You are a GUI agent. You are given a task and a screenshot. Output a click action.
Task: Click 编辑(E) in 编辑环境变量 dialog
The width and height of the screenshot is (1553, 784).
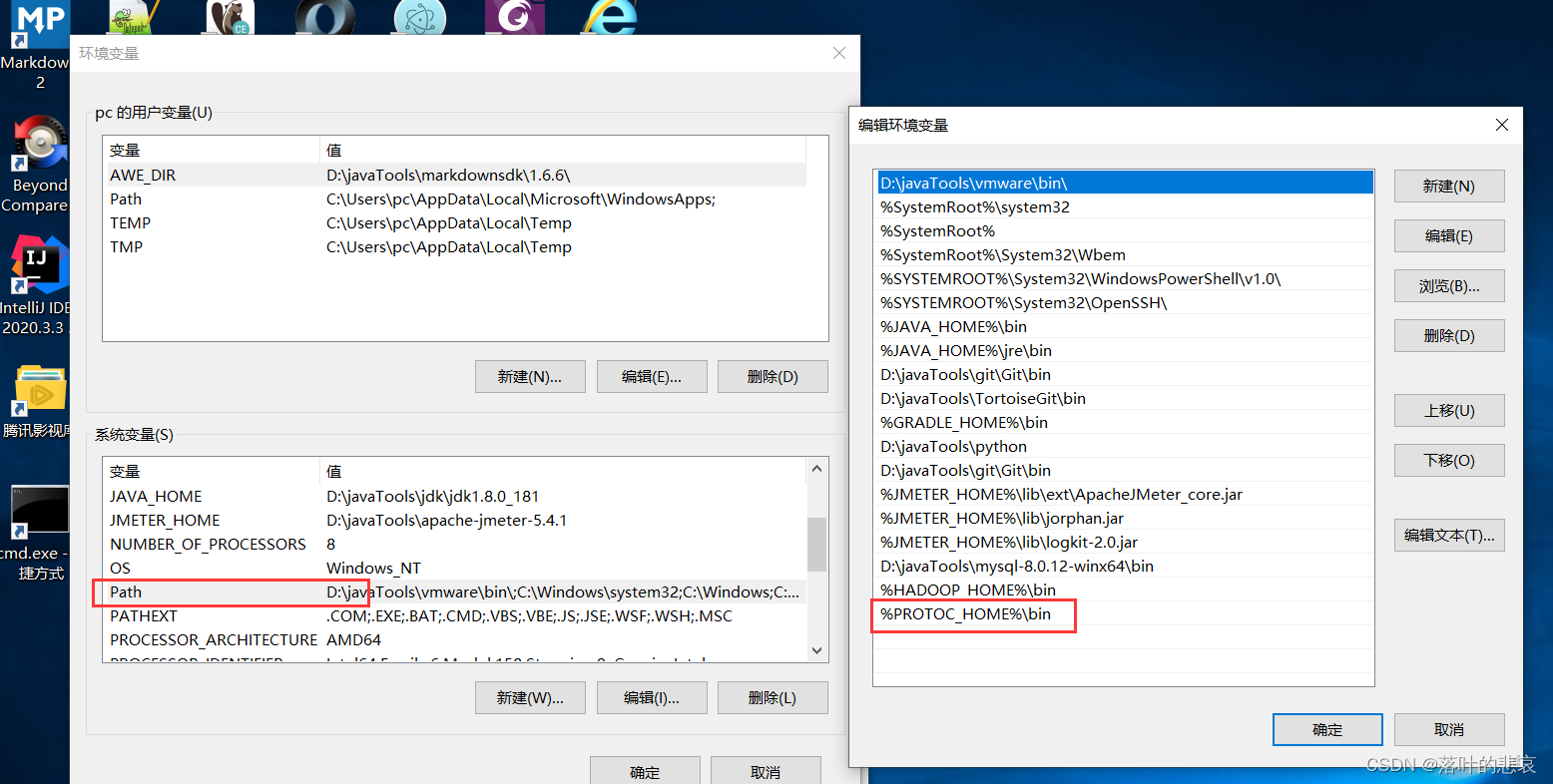[1449, 235]
